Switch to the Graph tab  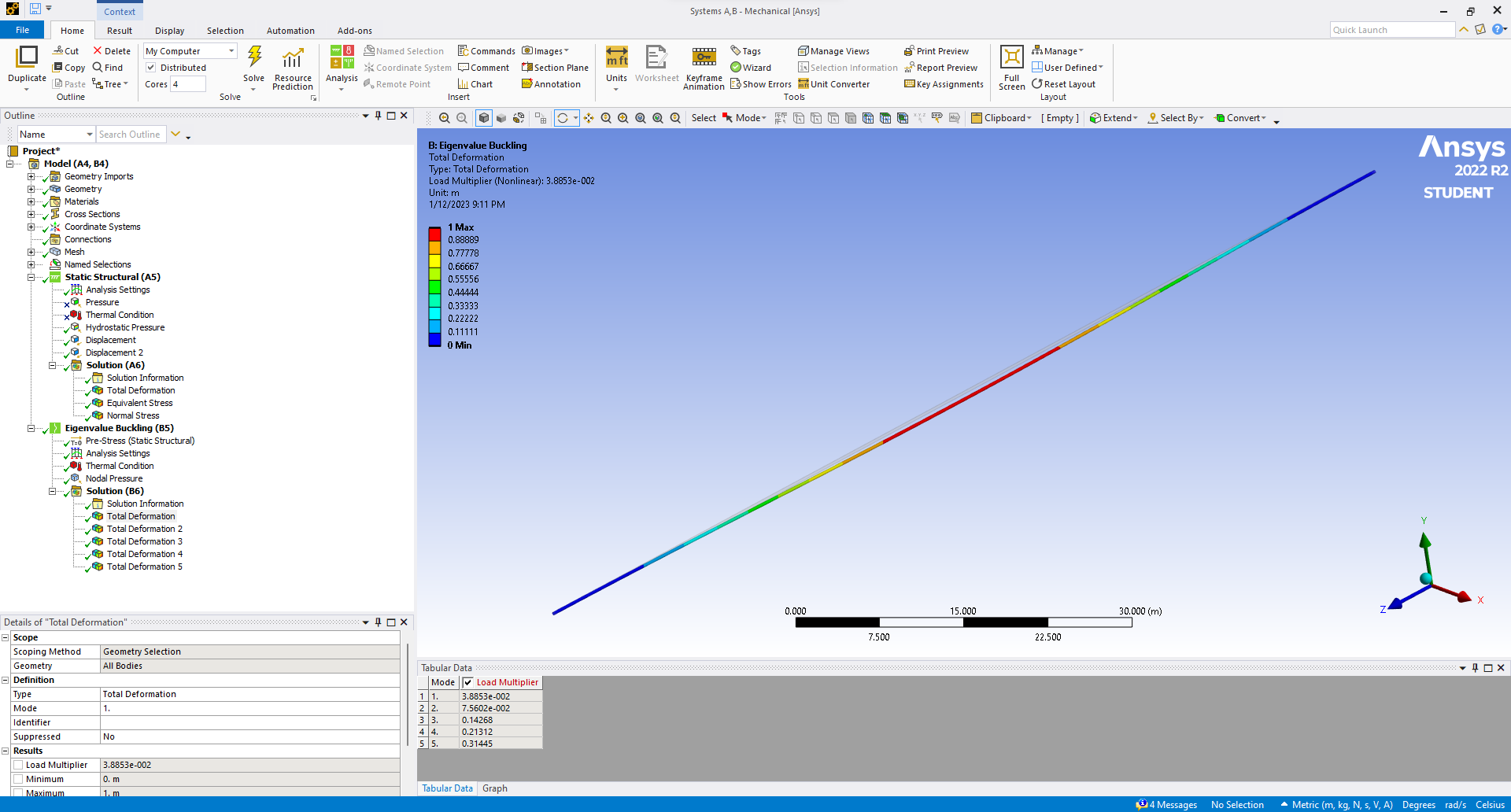[x=494, y=788]
